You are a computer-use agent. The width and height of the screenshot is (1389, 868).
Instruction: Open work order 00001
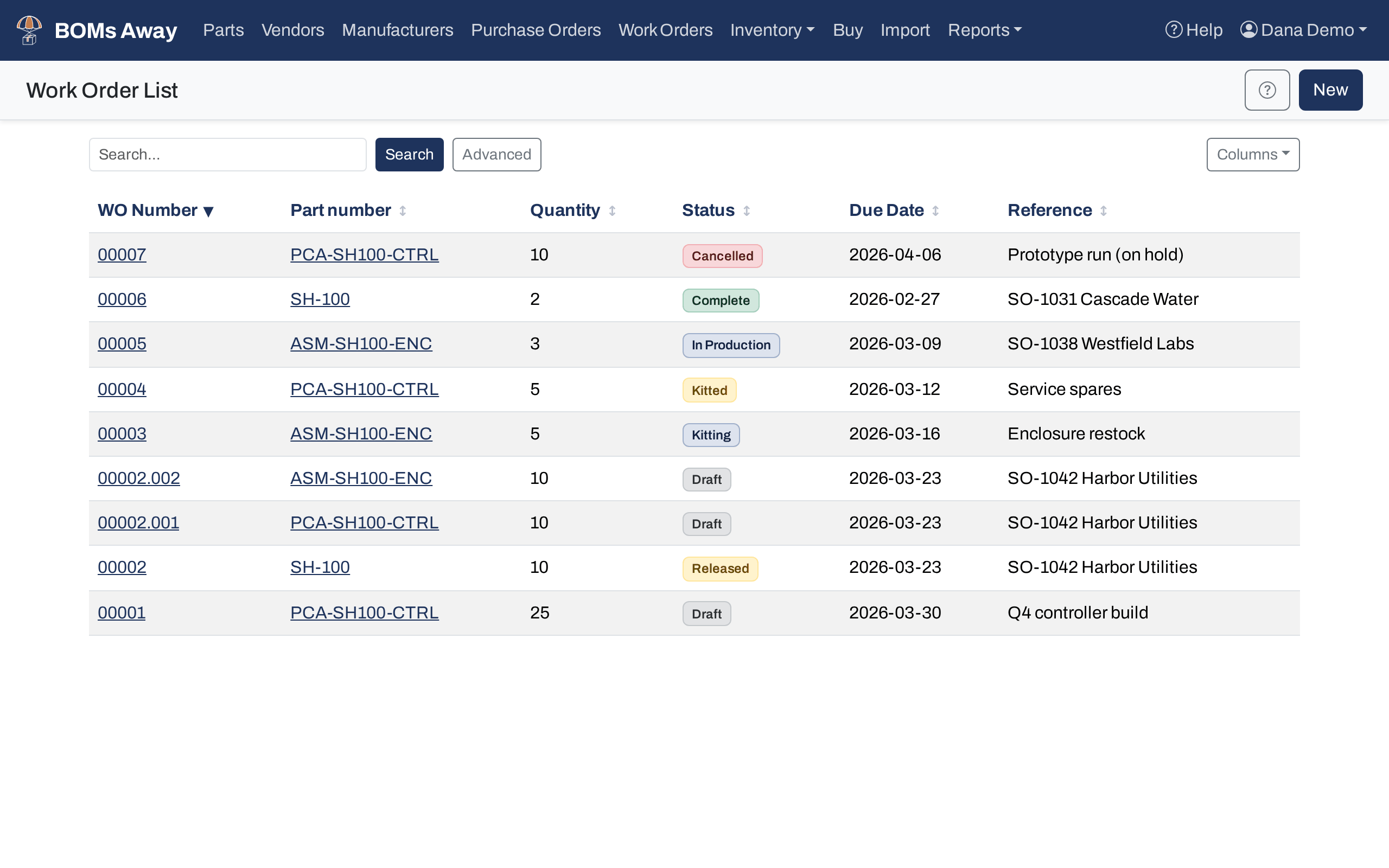pos(122,612)
